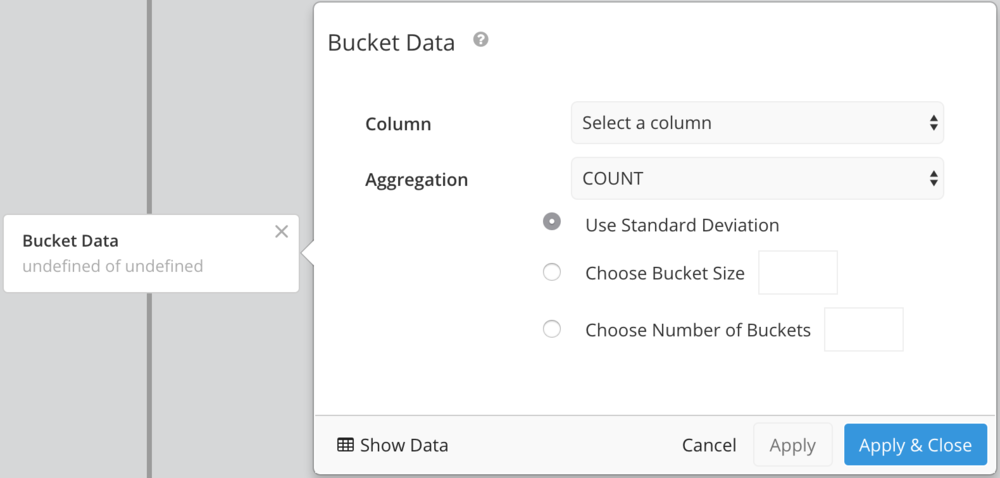Open the Select a column dropdown
This screenshot has height=478, width=1000.
point(757,122)
